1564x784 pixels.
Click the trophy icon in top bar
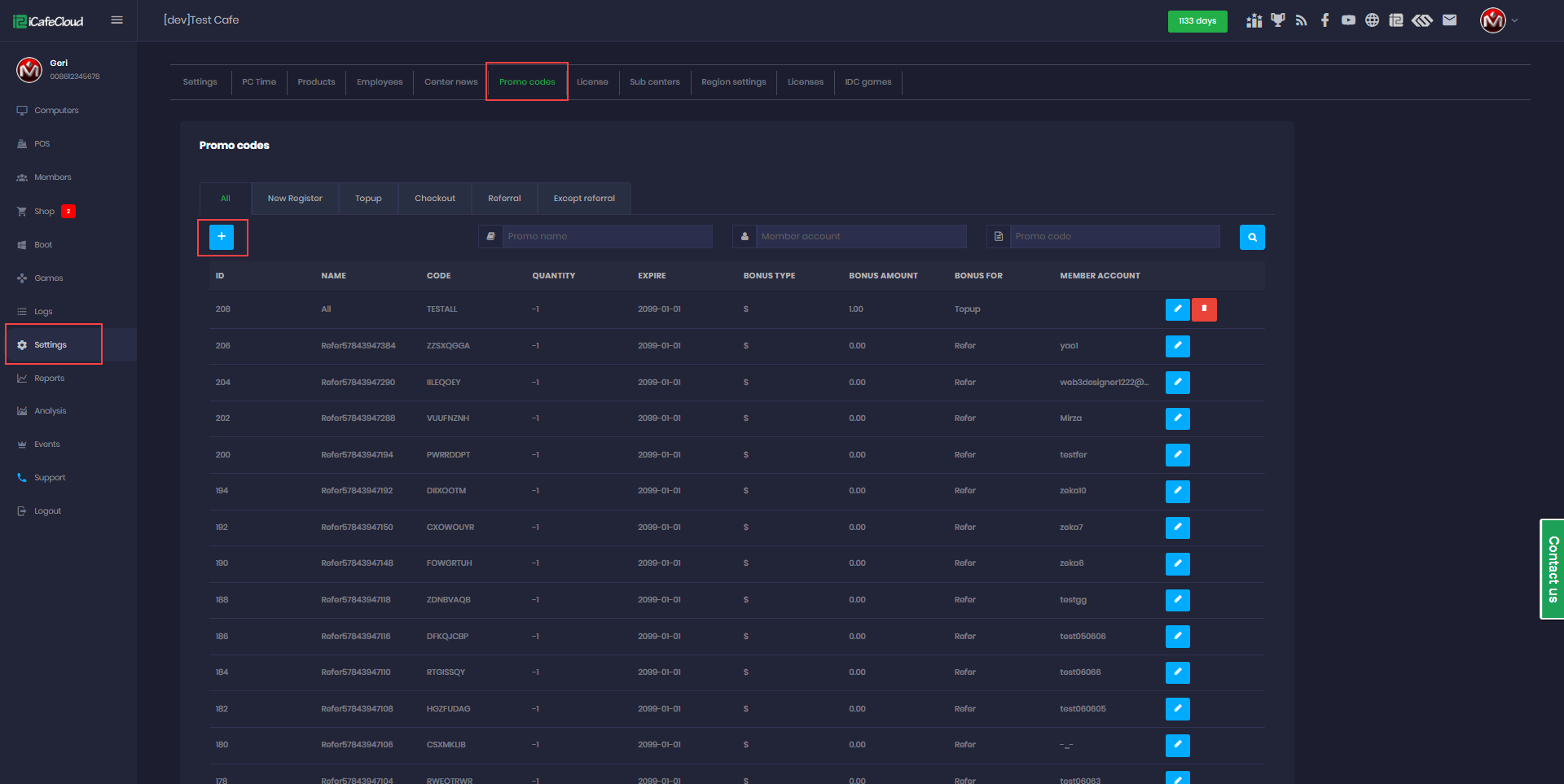[x=1277, y=20]
